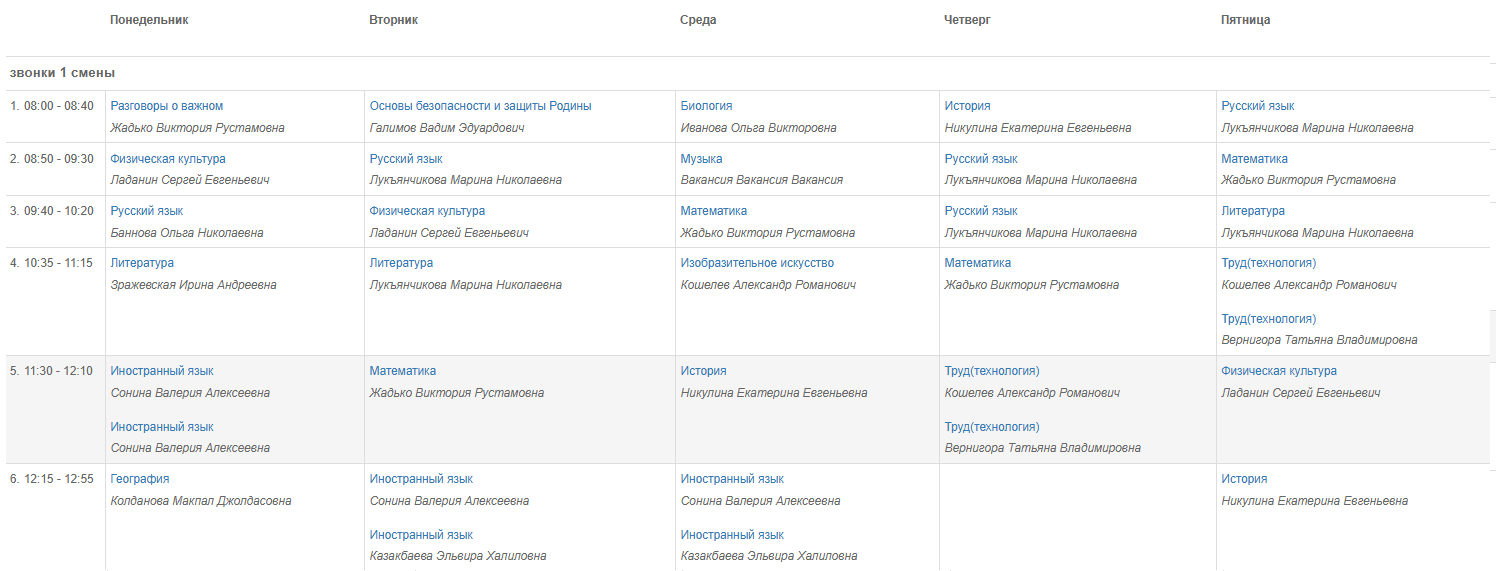Open Monday's Физическая культура lesson
Screen dimensions: 1496x571
pos(168,159)
